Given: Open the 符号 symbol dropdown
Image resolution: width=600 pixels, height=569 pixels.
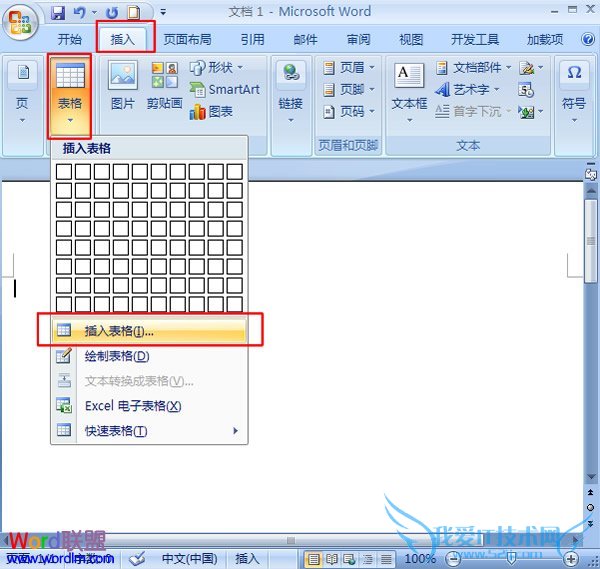Looking at the screenshot, I should [574, 93].
